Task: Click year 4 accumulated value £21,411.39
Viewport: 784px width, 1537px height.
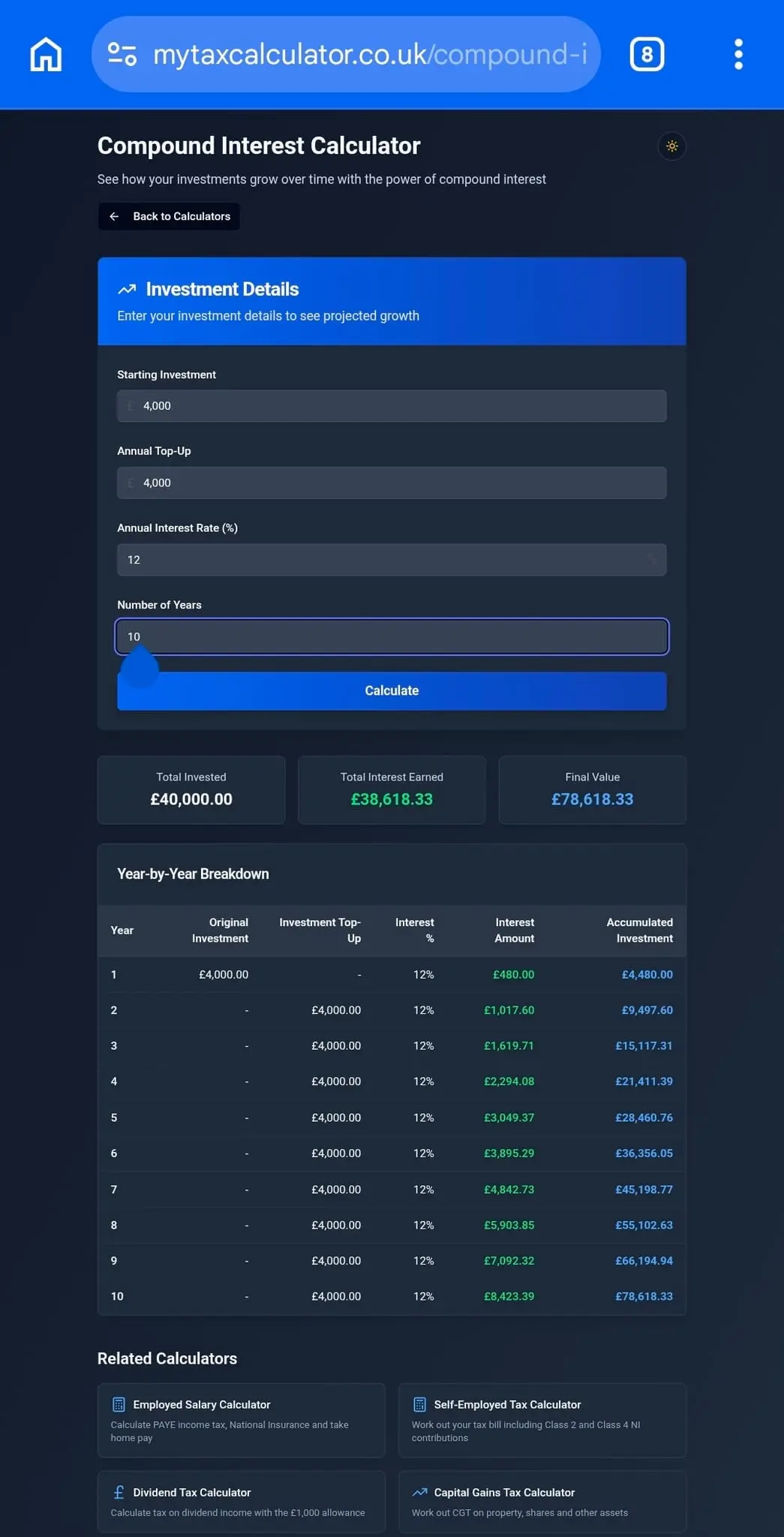Action: [644, 1081]
